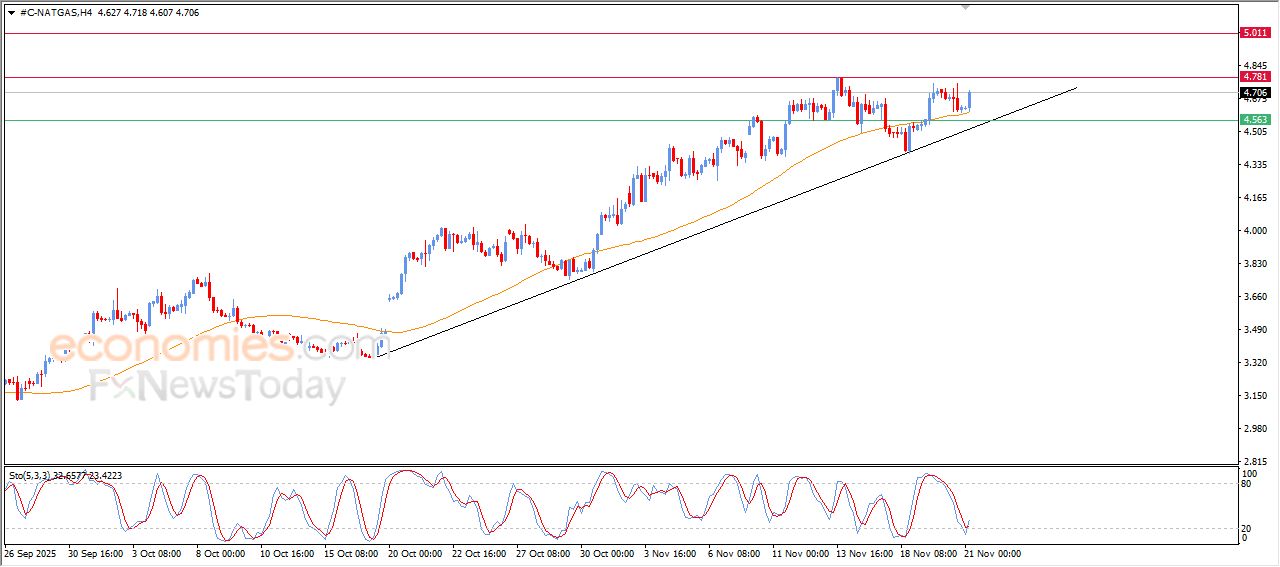This screenshot has width=1280, height=567.
Task: Click the 80 level on stochastic scale
Action: point(1246,484)
